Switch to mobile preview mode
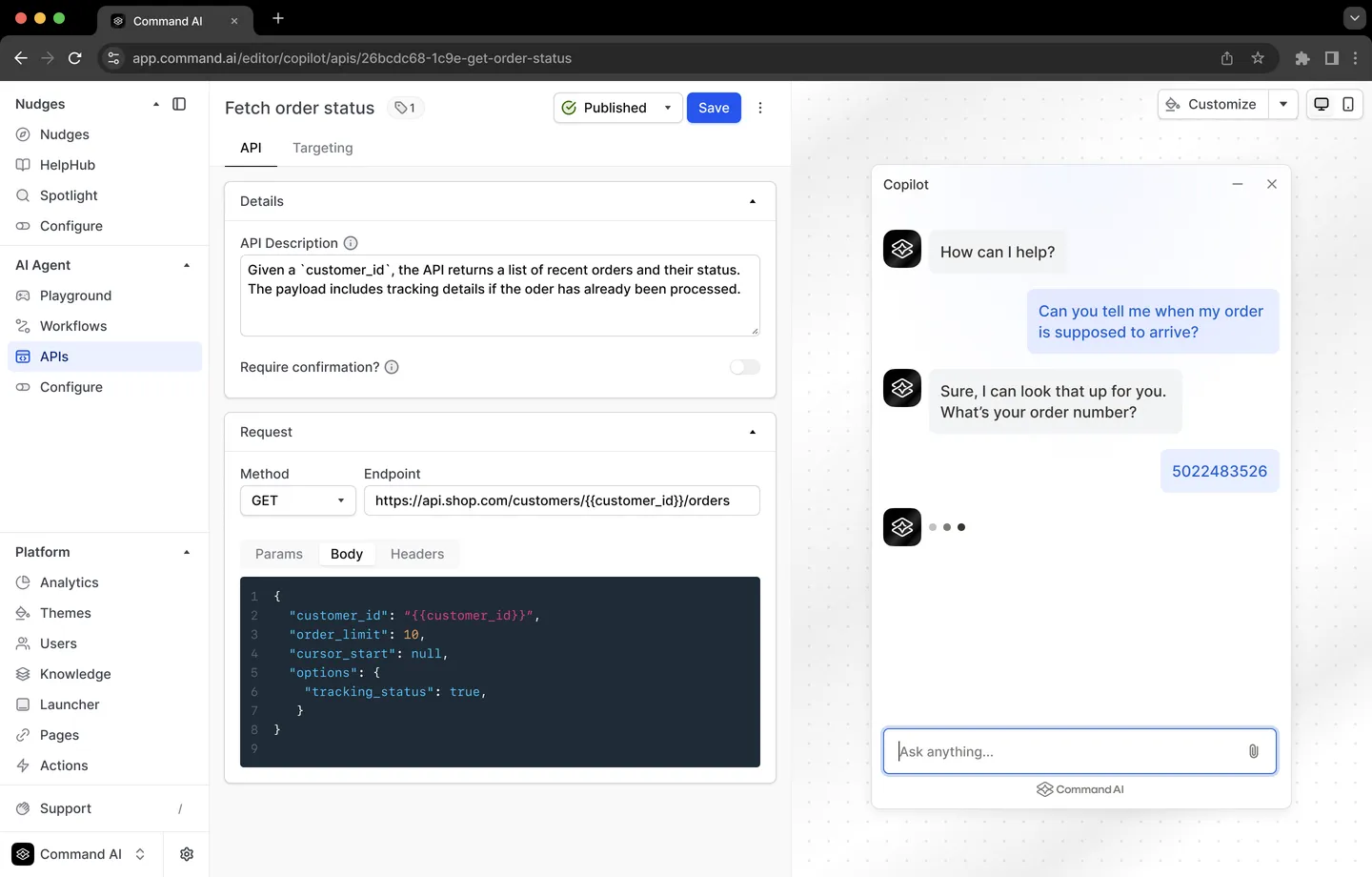 tap(1348, 104)
